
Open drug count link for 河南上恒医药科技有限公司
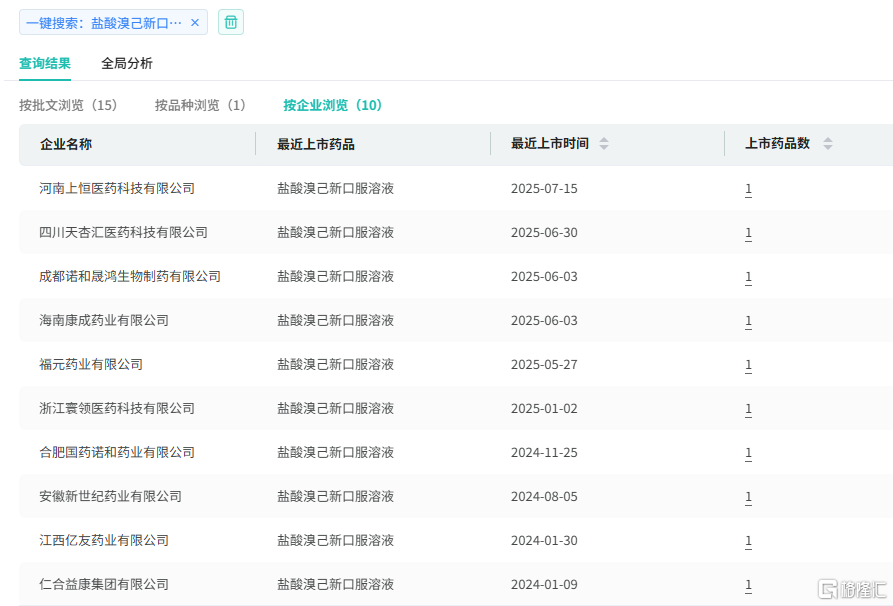coord(748,189)
